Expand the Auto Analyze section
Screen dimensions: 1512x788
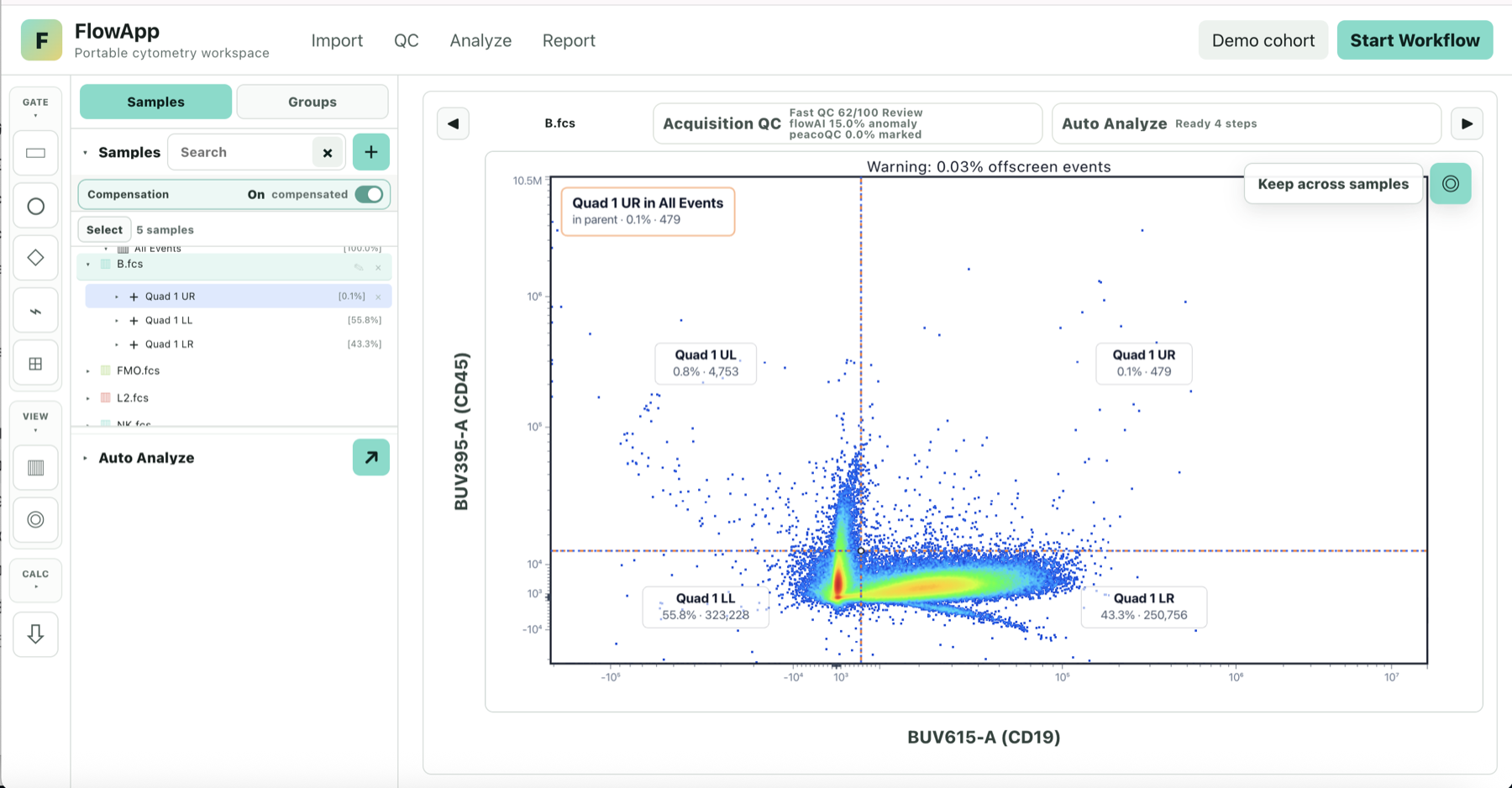[x=85, y=458]
